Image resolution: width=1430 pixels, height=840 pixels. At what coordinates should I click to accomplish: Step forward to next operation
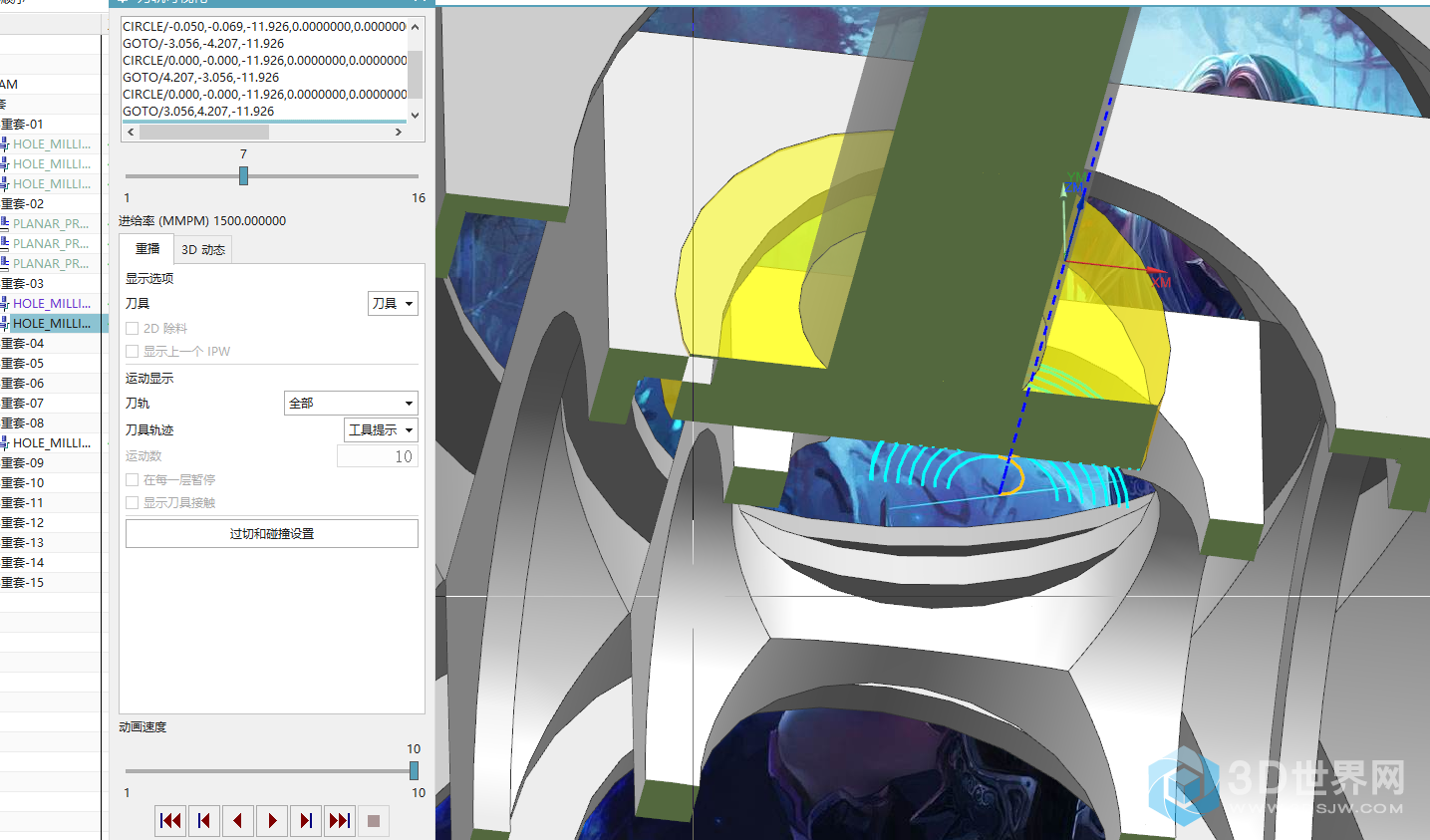pyautogui.click(x=306, y=820)
